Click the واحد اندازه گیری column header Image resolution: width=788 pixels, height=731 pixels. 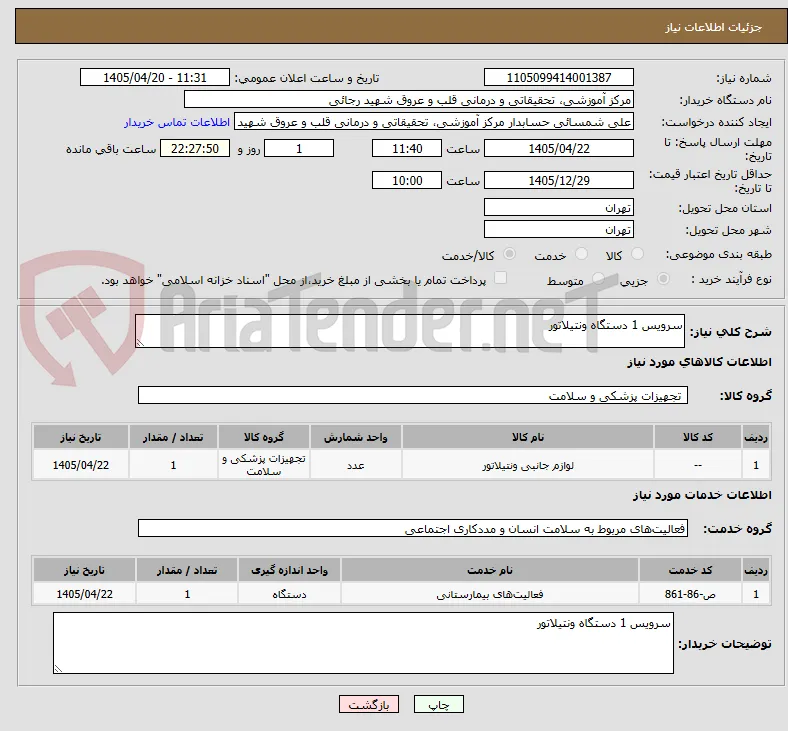(x=289, y=570)
